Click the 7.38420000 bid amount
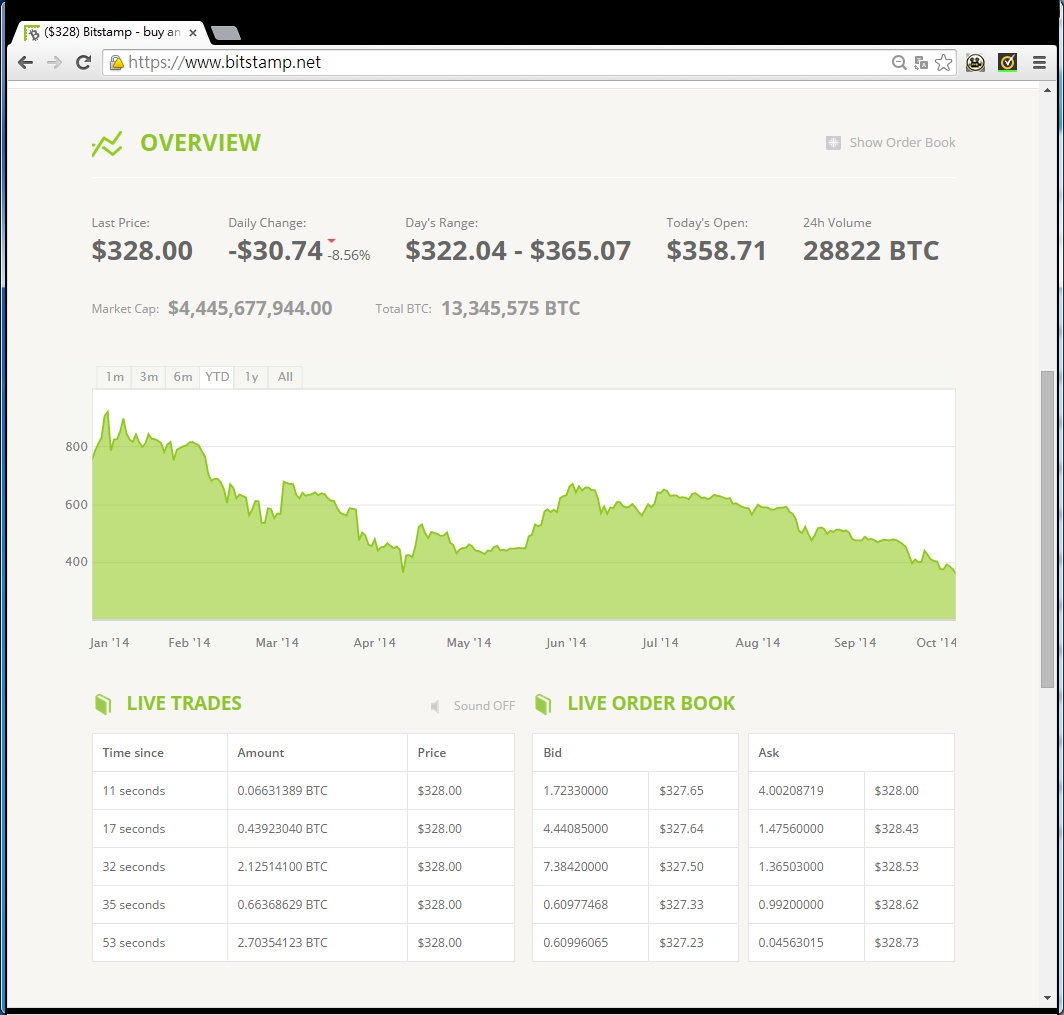Image resolution: width=1064 pixels, height=1015 pixels. [x=575, y=866]
